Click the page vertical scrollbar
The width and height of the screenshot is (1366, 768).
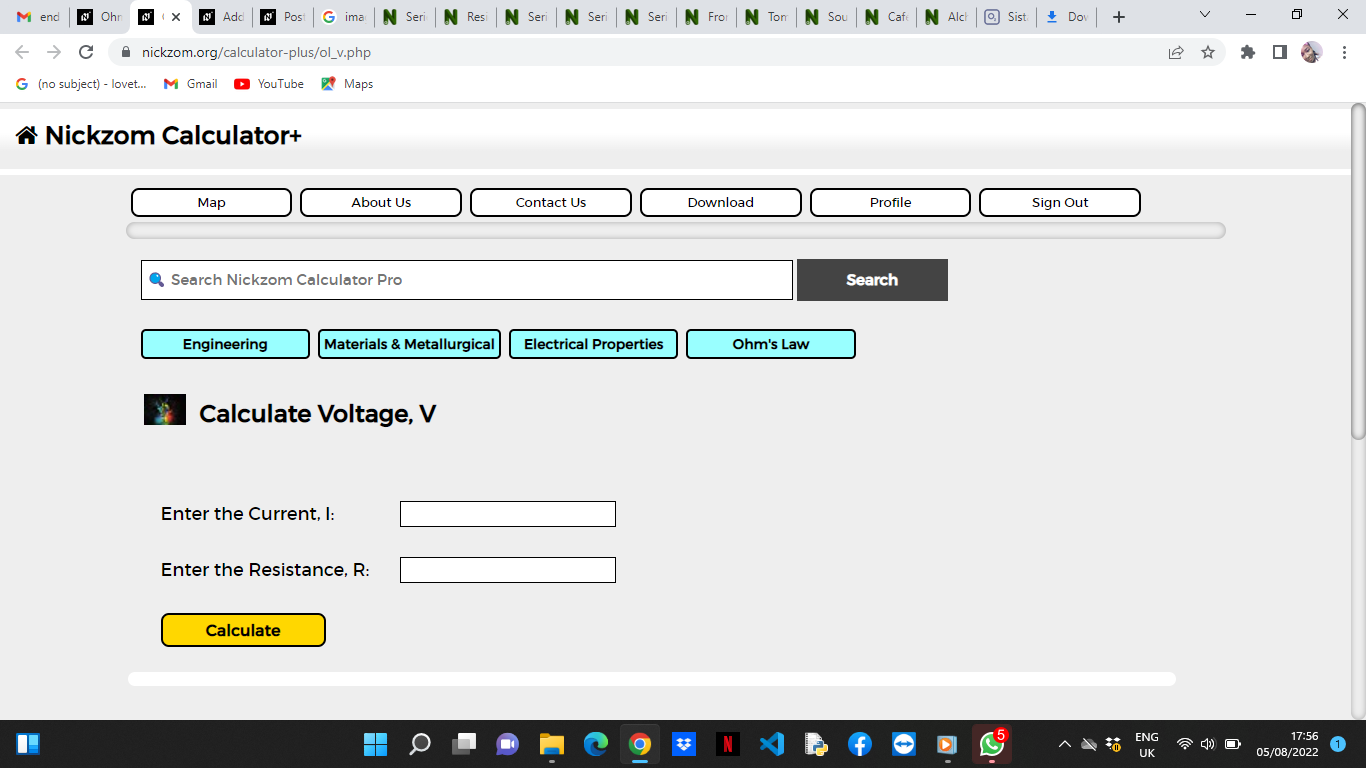tap(1358, 270)
